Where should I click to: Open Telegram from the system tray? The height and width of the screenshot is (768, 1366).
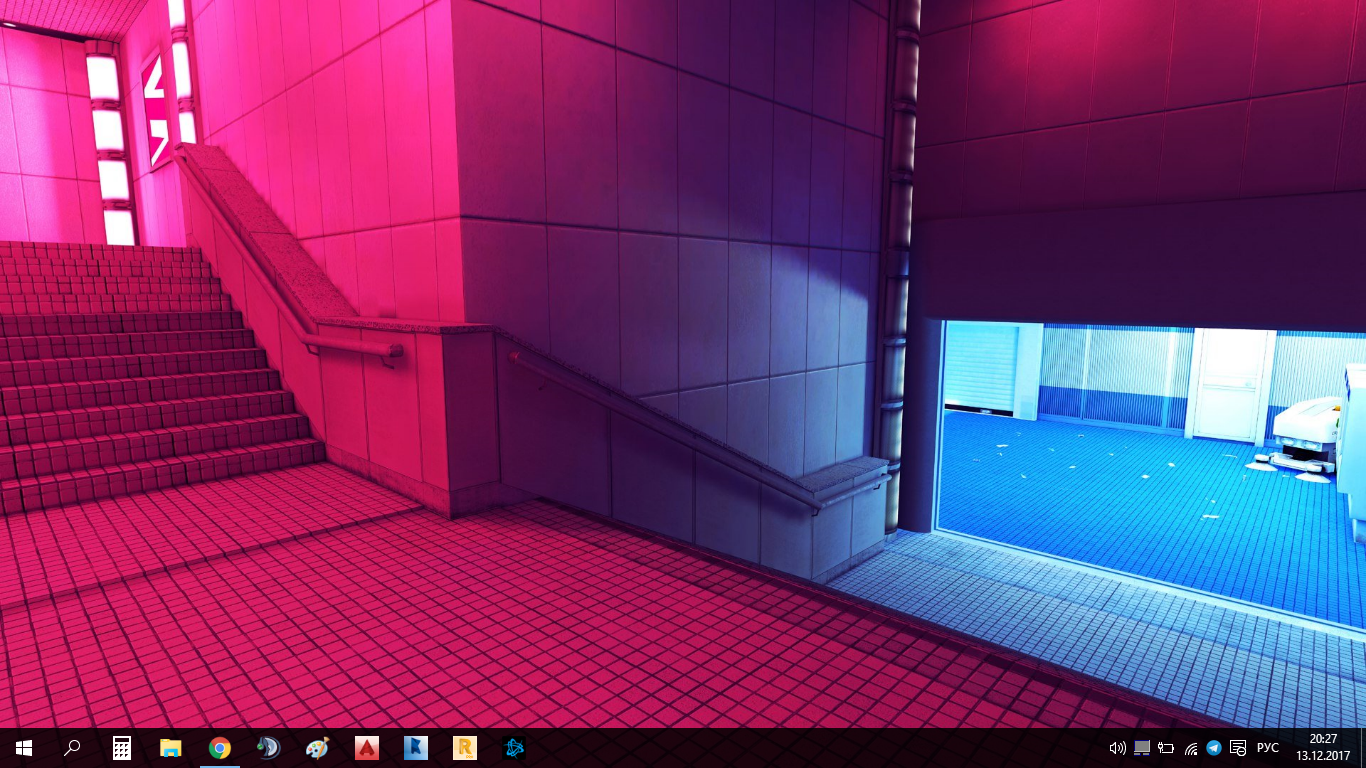1214,748
